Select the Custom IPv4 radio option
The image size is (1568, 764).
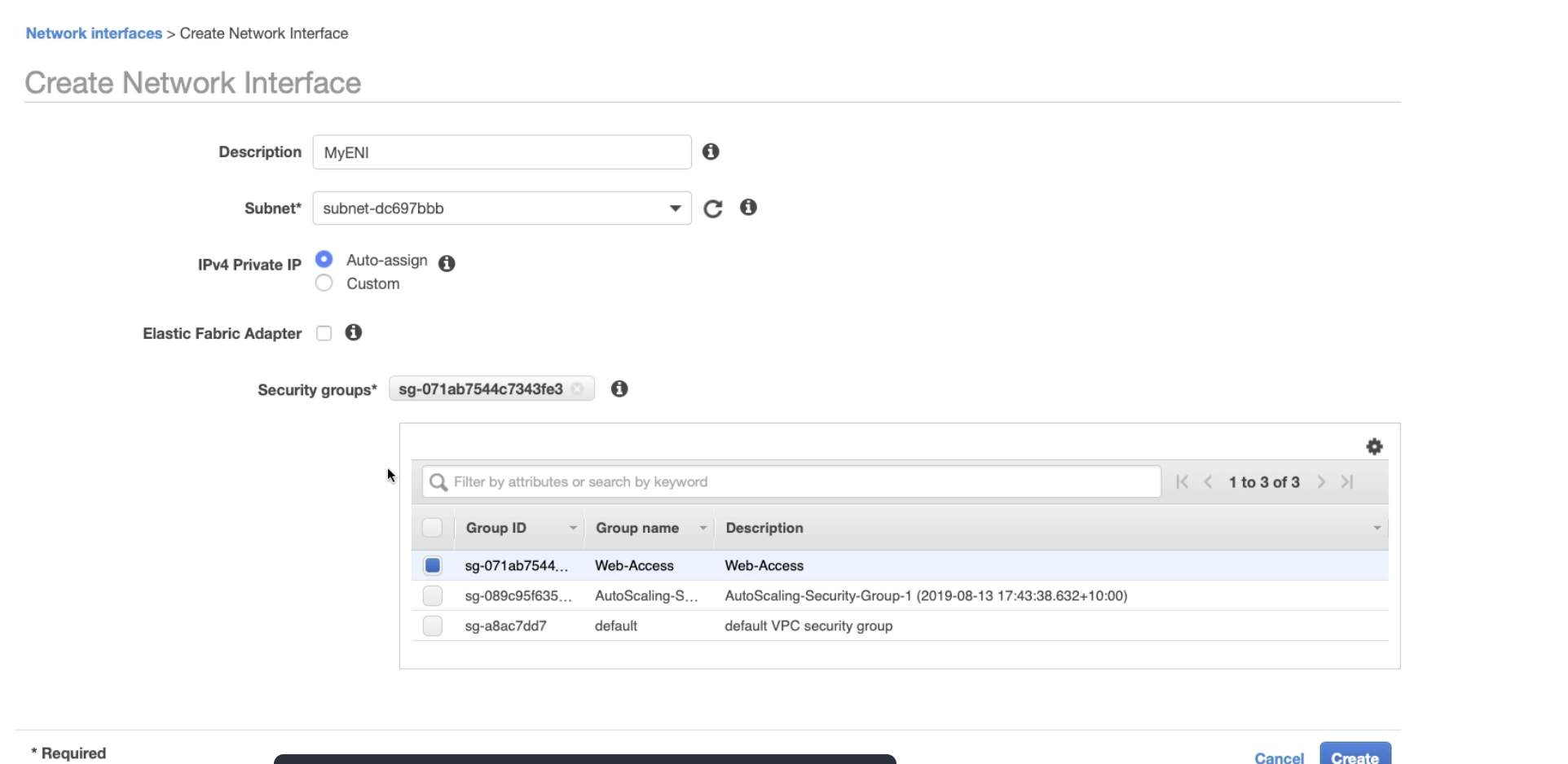(324, 283)
